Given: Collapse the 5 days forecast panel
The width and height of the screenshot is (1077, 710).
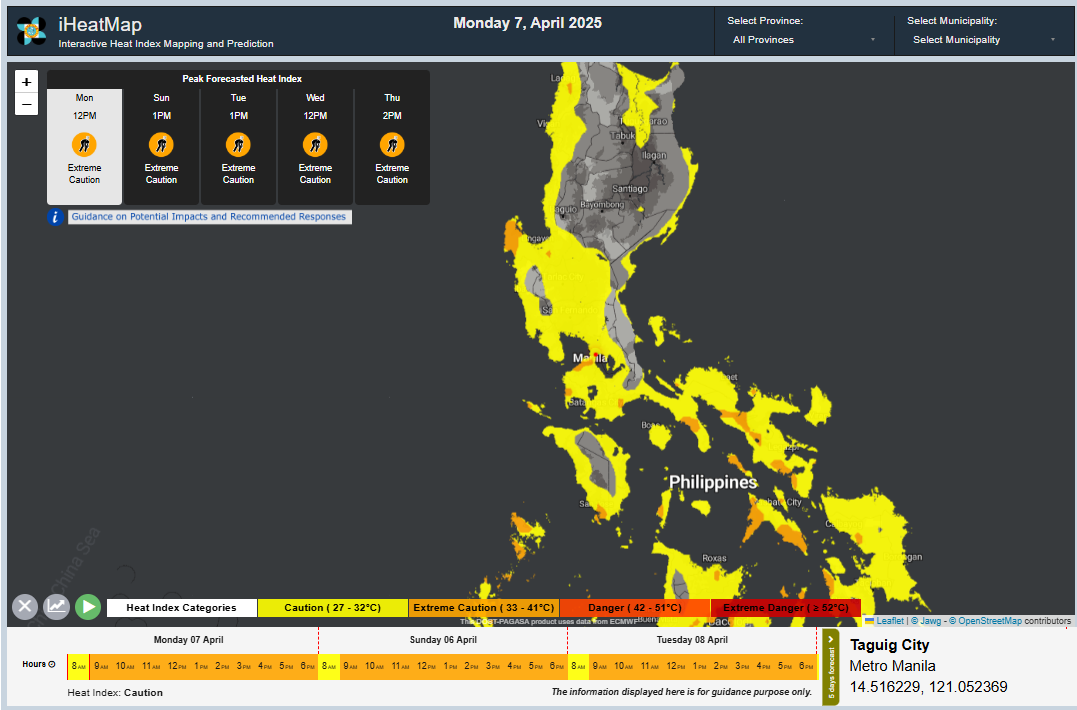Looking at the screenshot, I should [831, 666].
